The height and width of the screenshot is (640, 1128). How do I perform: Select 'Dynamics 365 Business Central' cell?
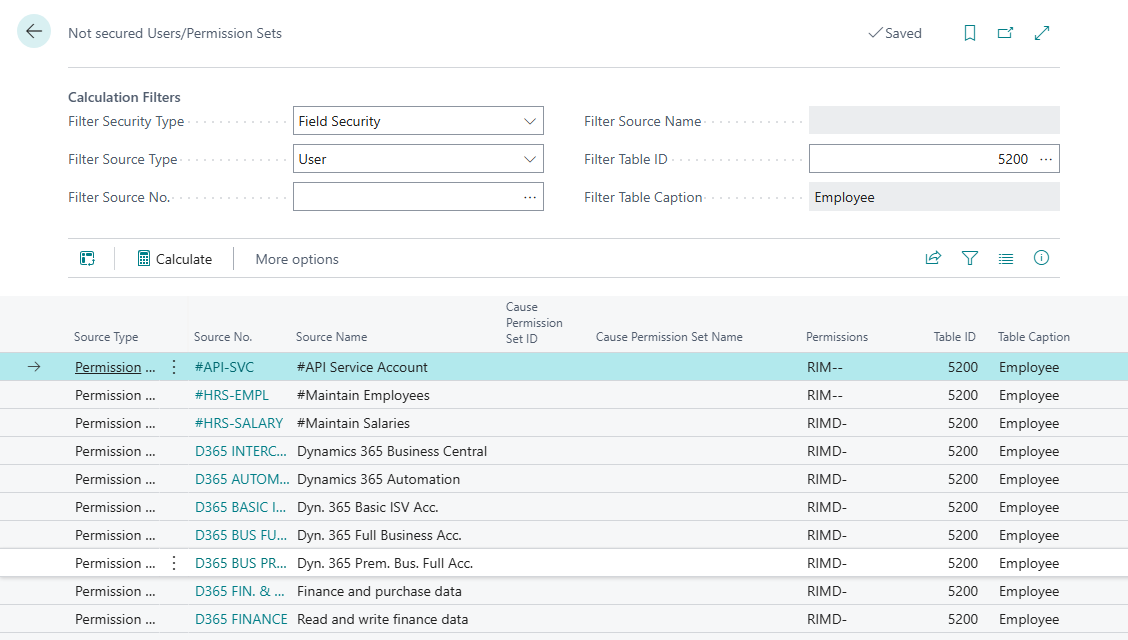(392, 451)
